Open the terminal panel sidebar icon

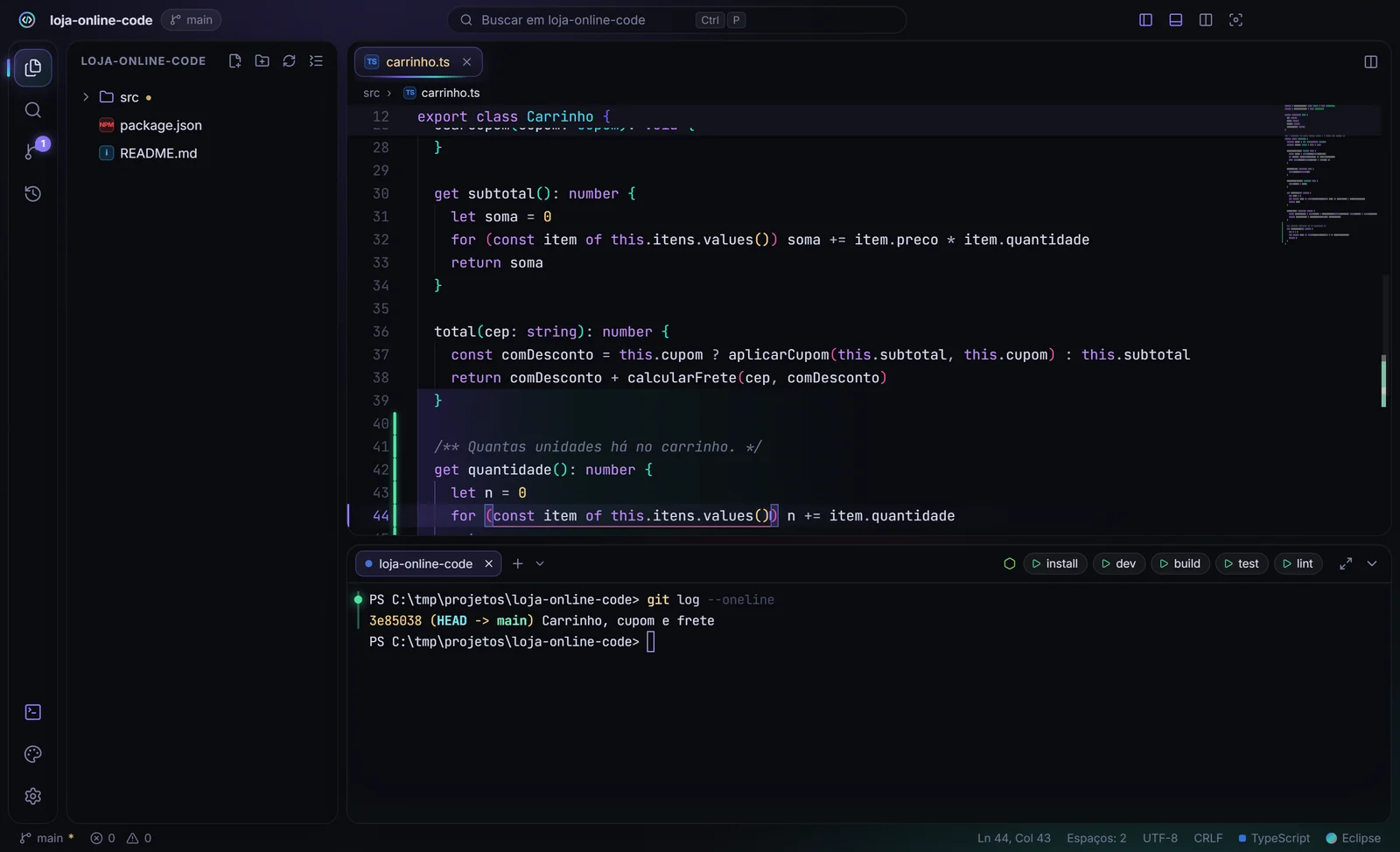click(x=33, y=712)
